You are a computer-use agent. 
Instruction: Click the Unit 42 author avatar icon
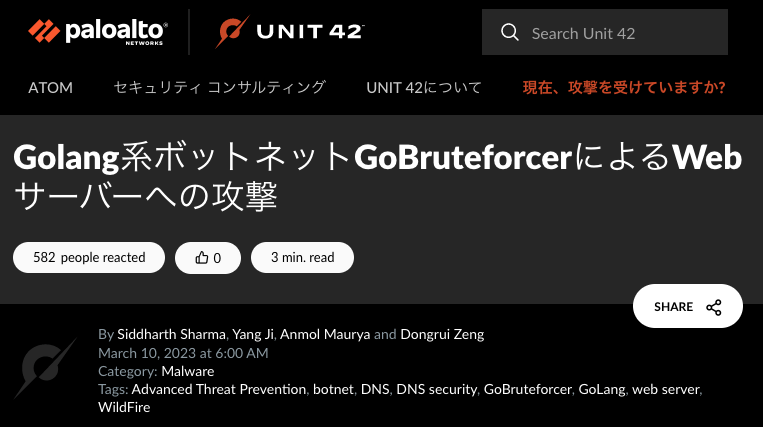[46, 367]
